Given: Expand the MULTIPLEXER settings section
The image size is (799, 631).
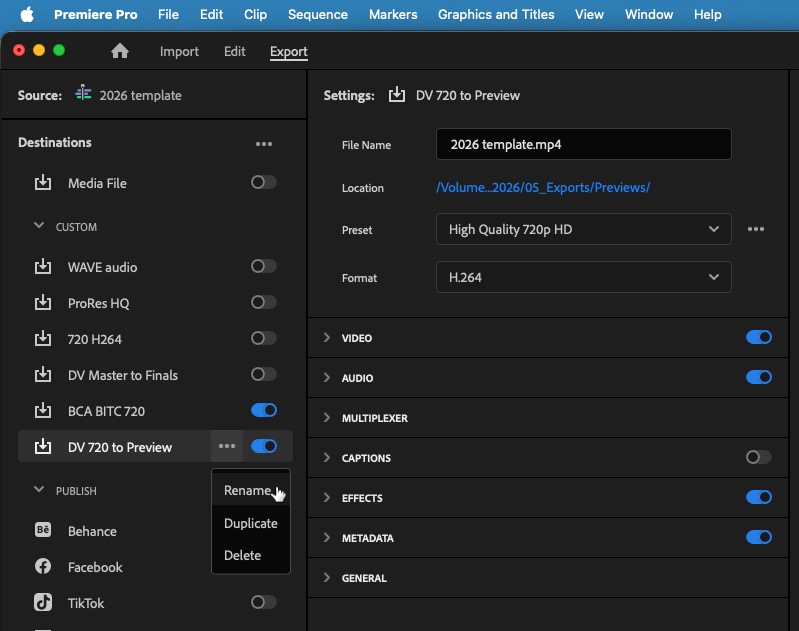Looking at the screenshot, I should [327, 417].
